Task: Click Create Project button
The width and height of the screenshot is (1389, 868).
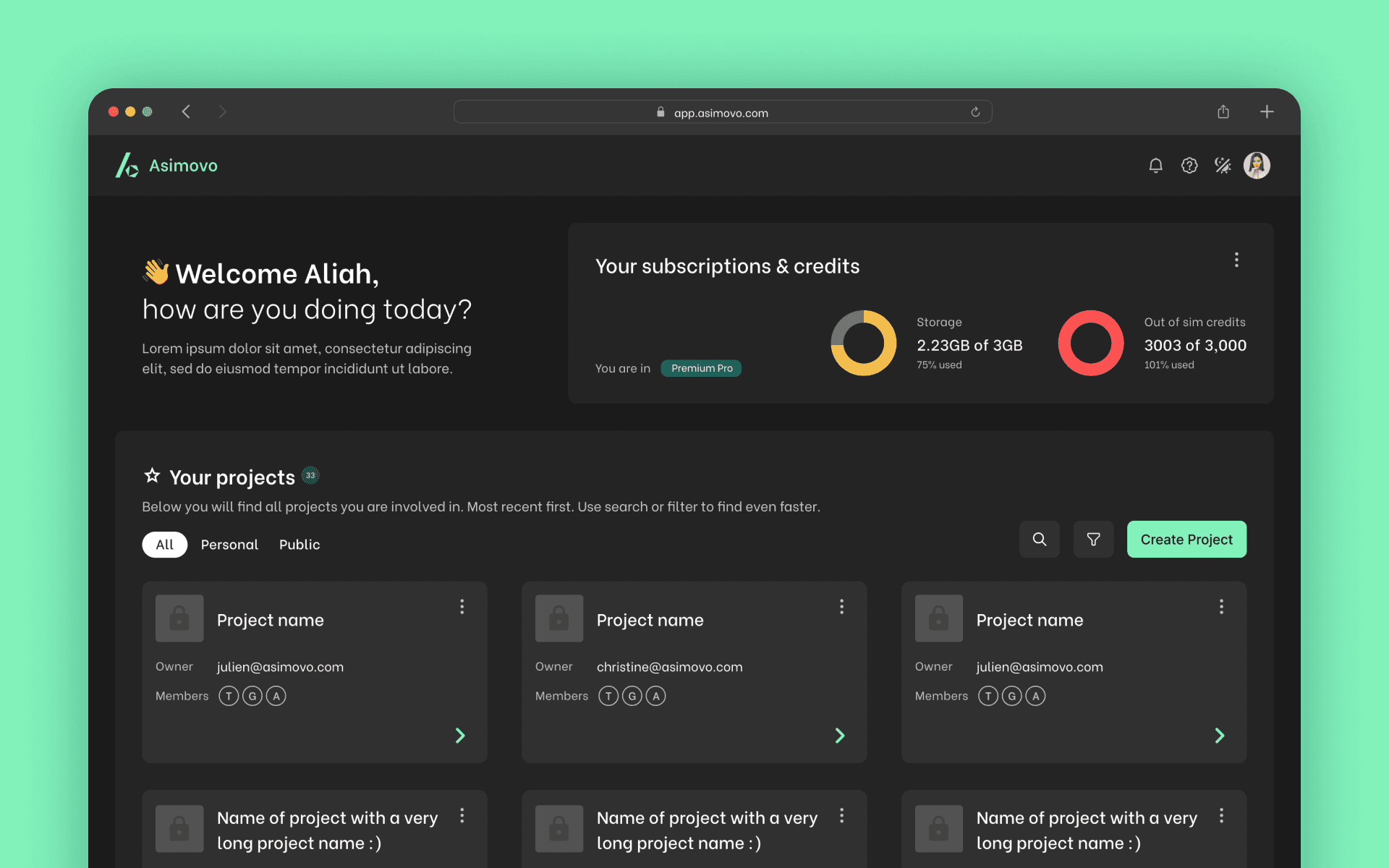Action: coord(1186,540)
